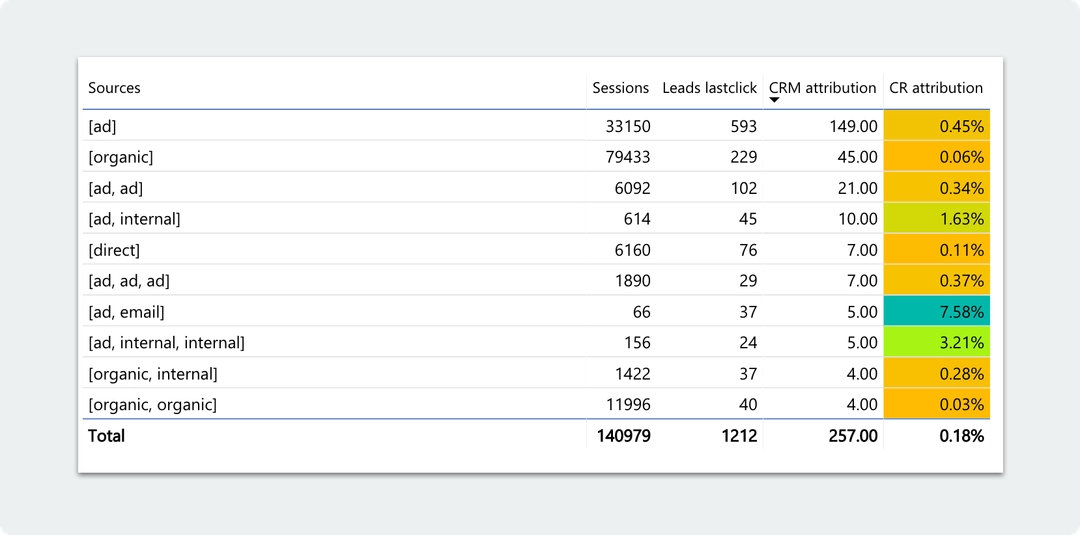Click the 149.00 CRM attribution value
Screen dimensions: 1080x535
point(853,126)
